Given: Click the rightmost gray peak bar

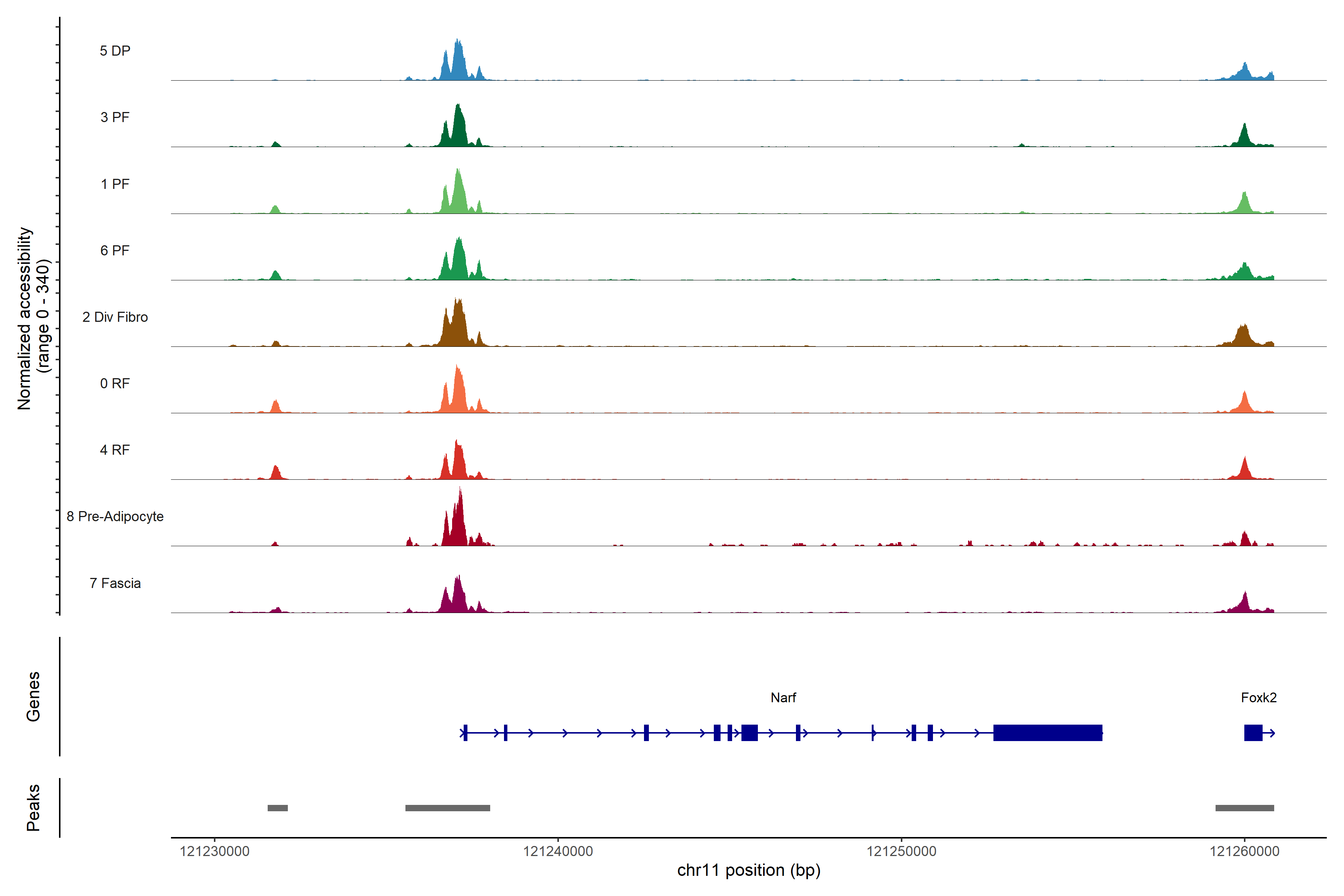Looking at the screenshot, I should pyautogui.click(x=1244, y=808).
